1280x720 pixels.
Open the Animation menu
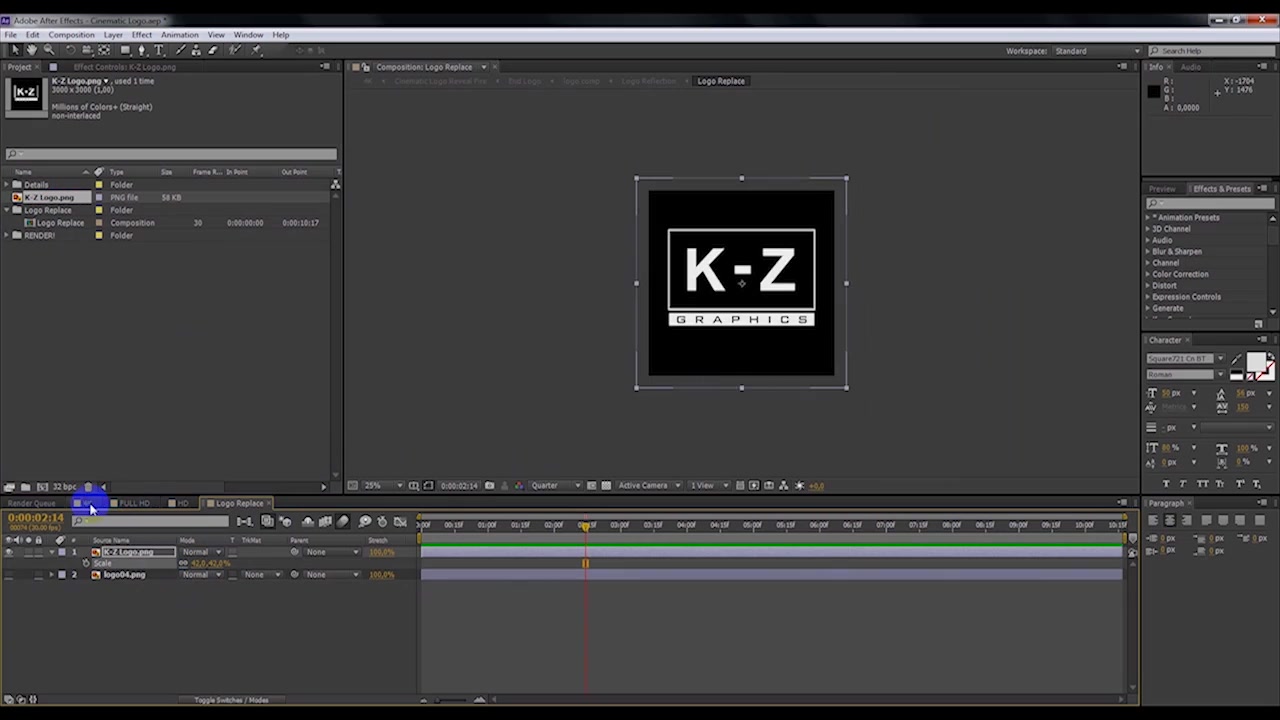click(x=180, y=35)
